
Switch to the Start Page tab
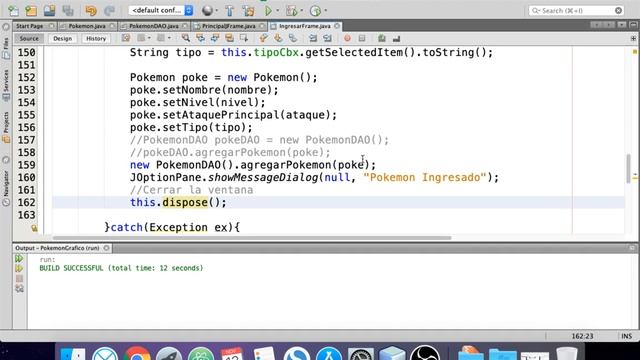pyautogui.click(x=30, y=26)
